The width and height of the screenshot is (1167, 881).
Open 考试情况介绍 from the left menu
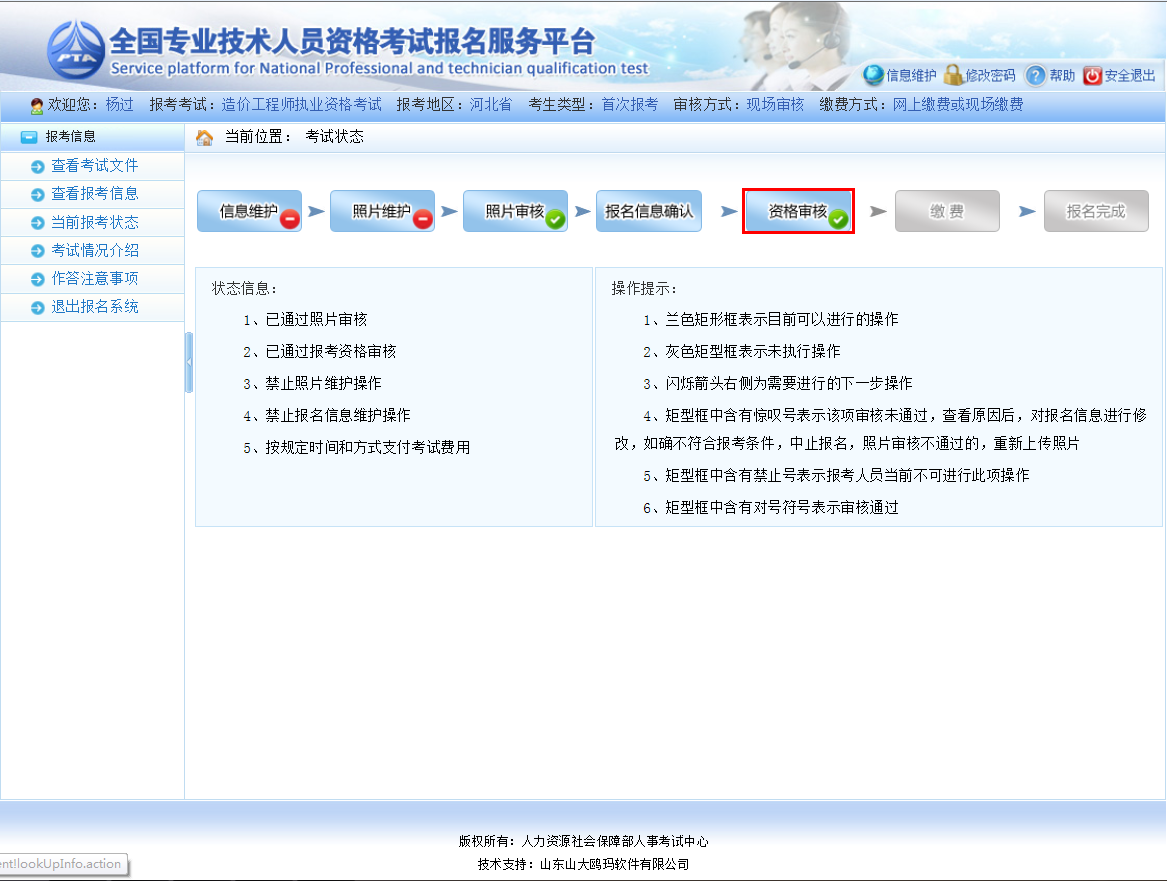pyautogui.click(x=94, y=250)
